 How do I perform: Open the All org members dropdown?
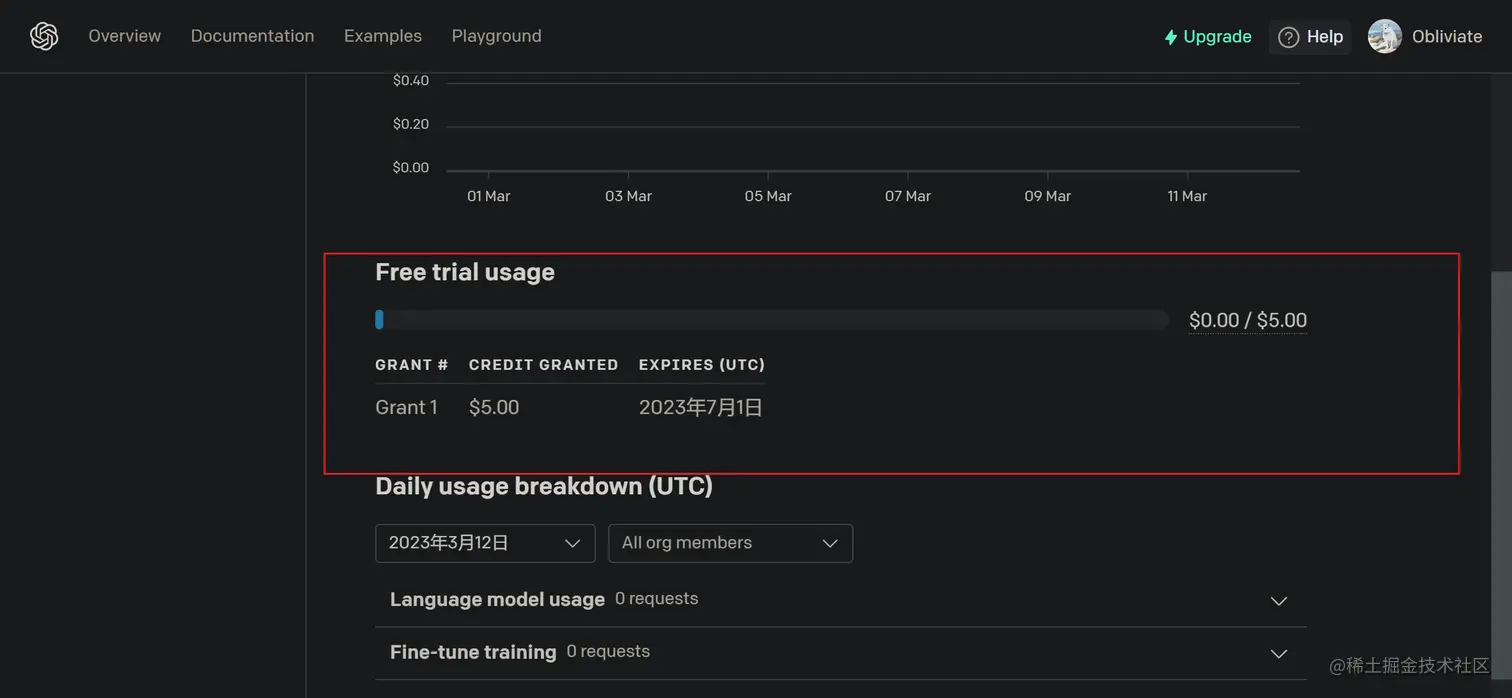730,543
